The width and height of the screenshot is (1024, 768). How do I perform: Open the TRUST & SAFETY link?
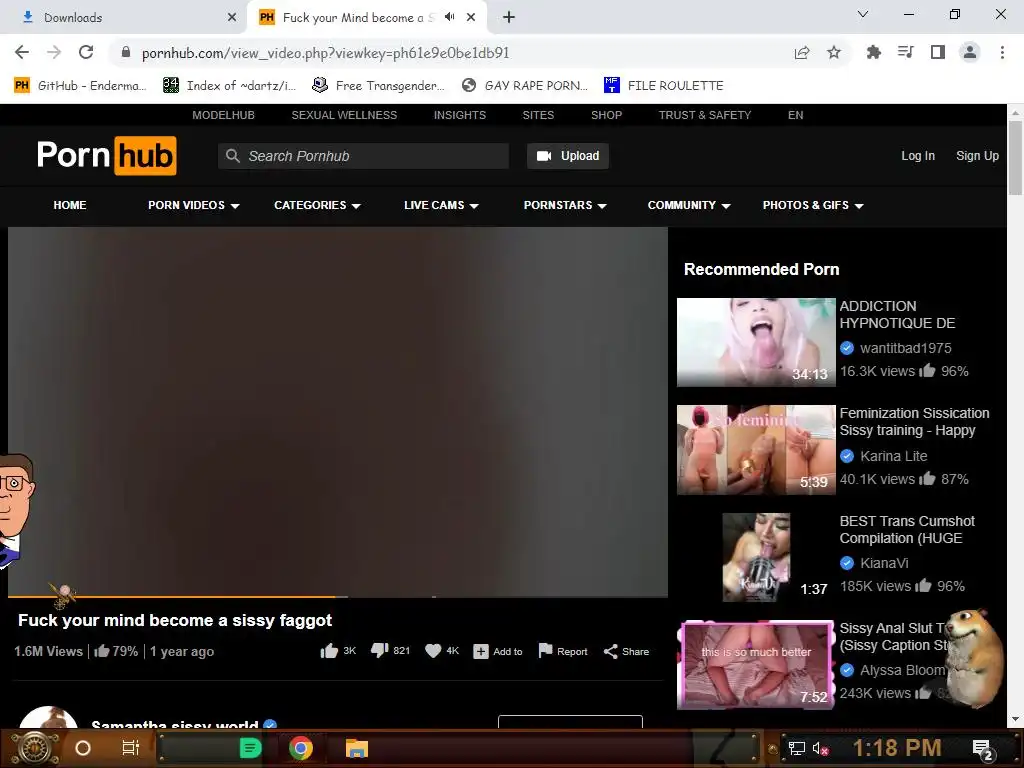click(x=705, y=115)
